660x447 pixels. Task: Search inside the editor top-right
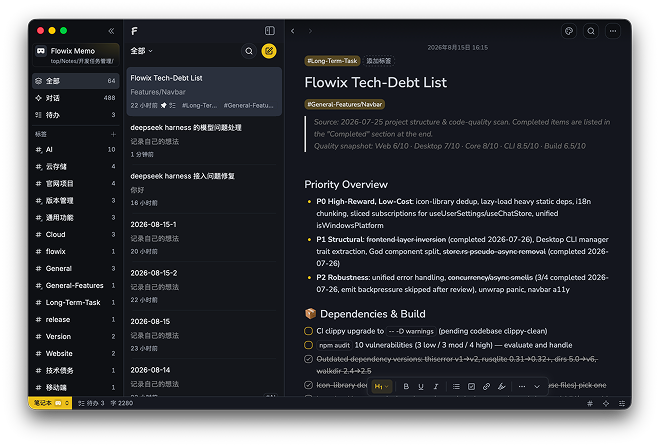tap(591, 31)
